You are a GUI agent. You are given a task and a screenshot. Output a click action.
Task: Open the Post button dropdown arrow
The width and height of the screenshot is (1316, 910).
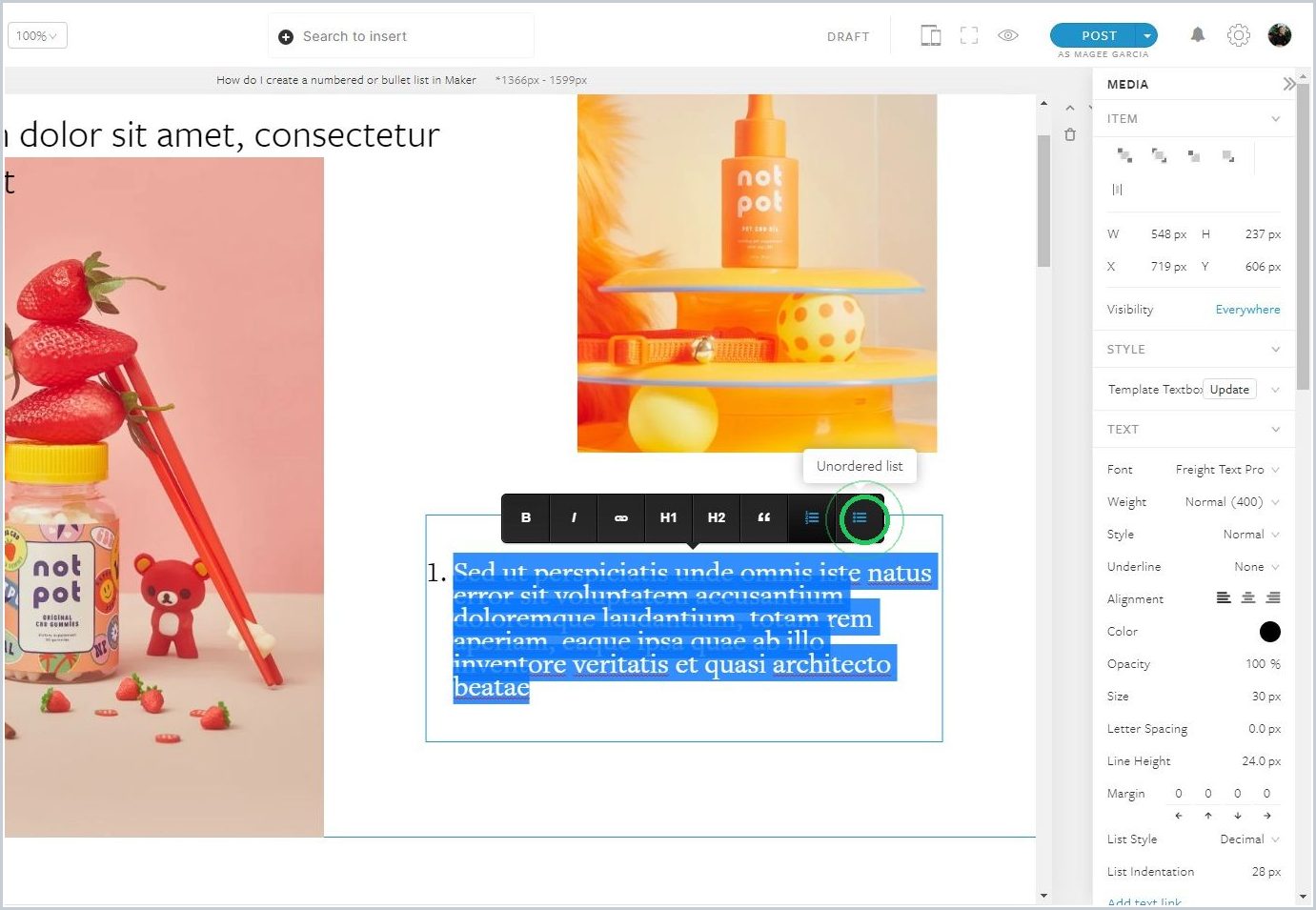[1147, 36]
